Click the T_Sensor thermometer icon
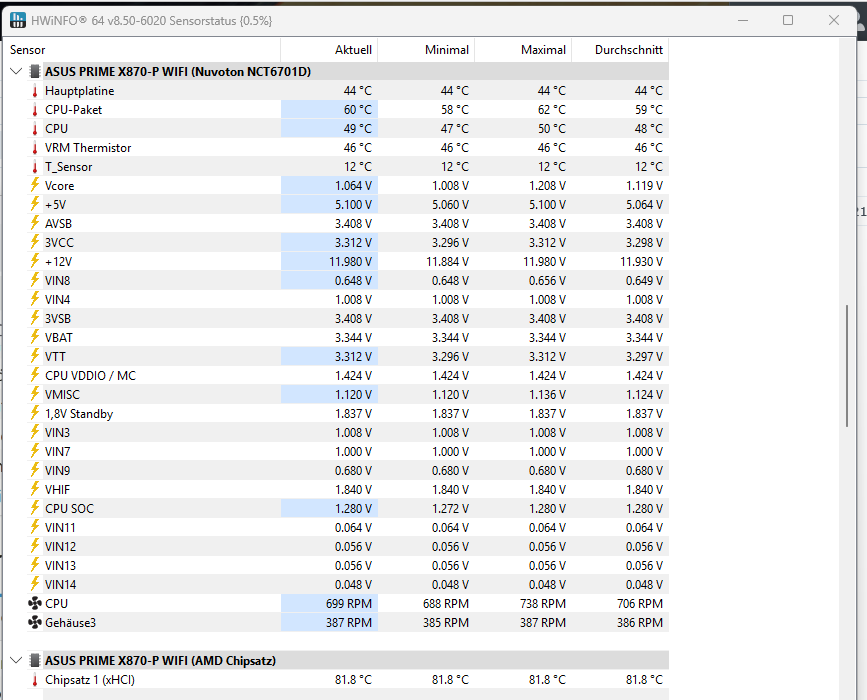Screen dimensions: 867x700 (x=35, y=166)
